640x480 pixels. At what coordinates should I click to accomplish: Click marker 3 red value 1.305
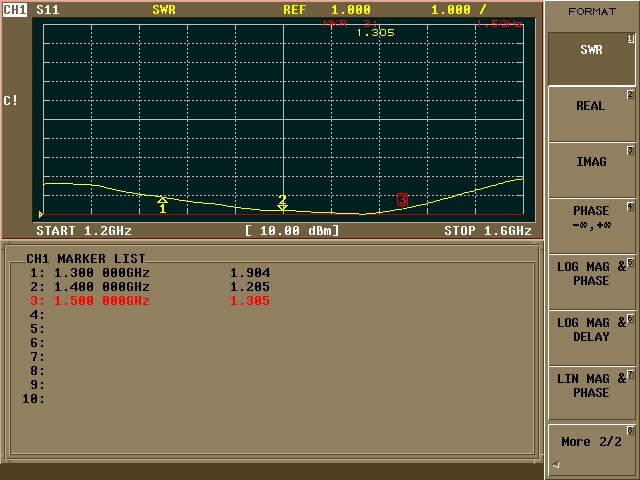[x=250, y=301]
